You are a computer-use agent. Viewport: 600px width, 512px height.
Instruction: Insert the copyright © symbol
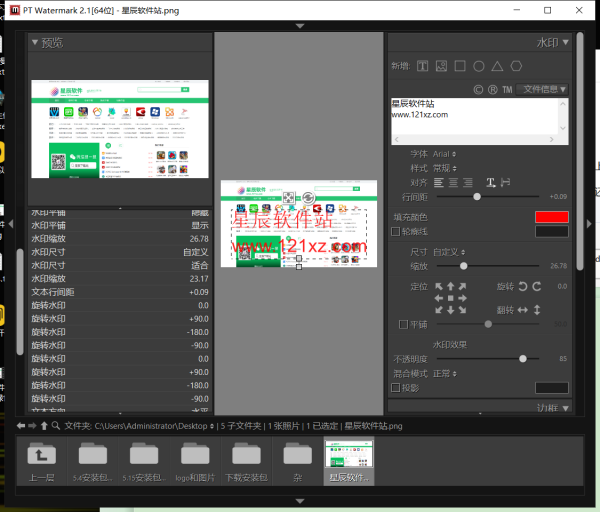pos(478,90)
